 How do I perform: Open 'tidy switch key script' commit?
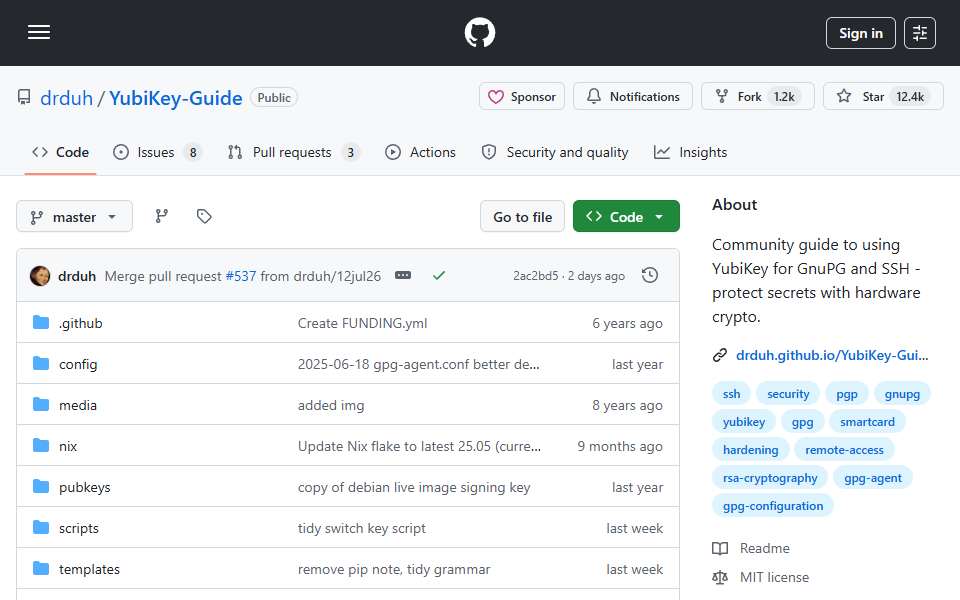click(x=361, y=528)
